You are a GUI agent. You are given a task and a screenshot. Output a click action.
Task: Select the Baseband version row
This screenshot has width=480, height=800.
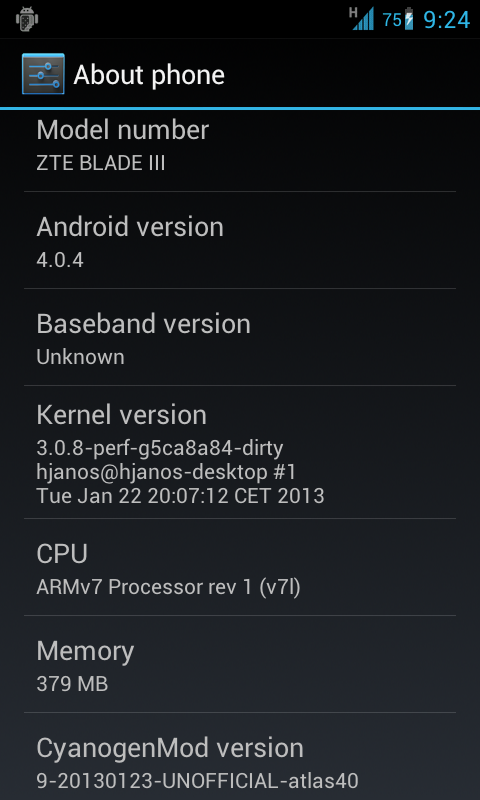pyautogui.click(x=240, y=337)
